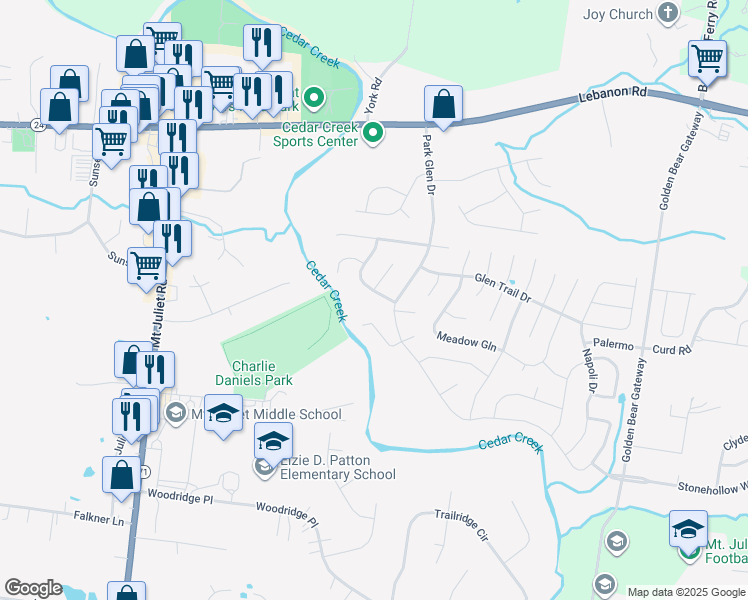This screenshot has width=748, height=600.
Task: Select the Glen Trail Dr street label
Action: (x=503, y=288)
